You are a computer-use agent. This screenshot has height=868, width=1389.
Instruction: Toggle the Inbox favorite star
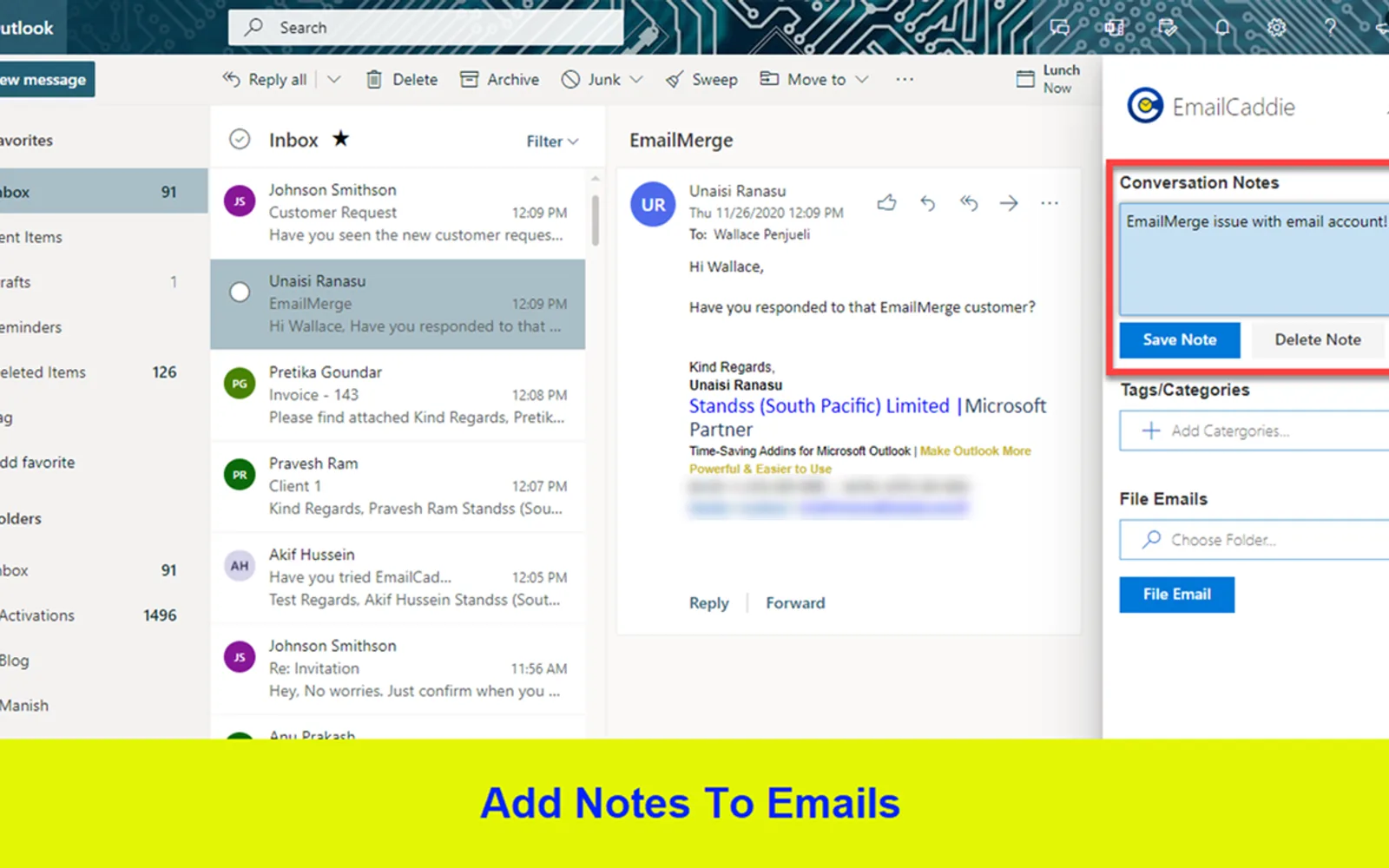(340, 138)
